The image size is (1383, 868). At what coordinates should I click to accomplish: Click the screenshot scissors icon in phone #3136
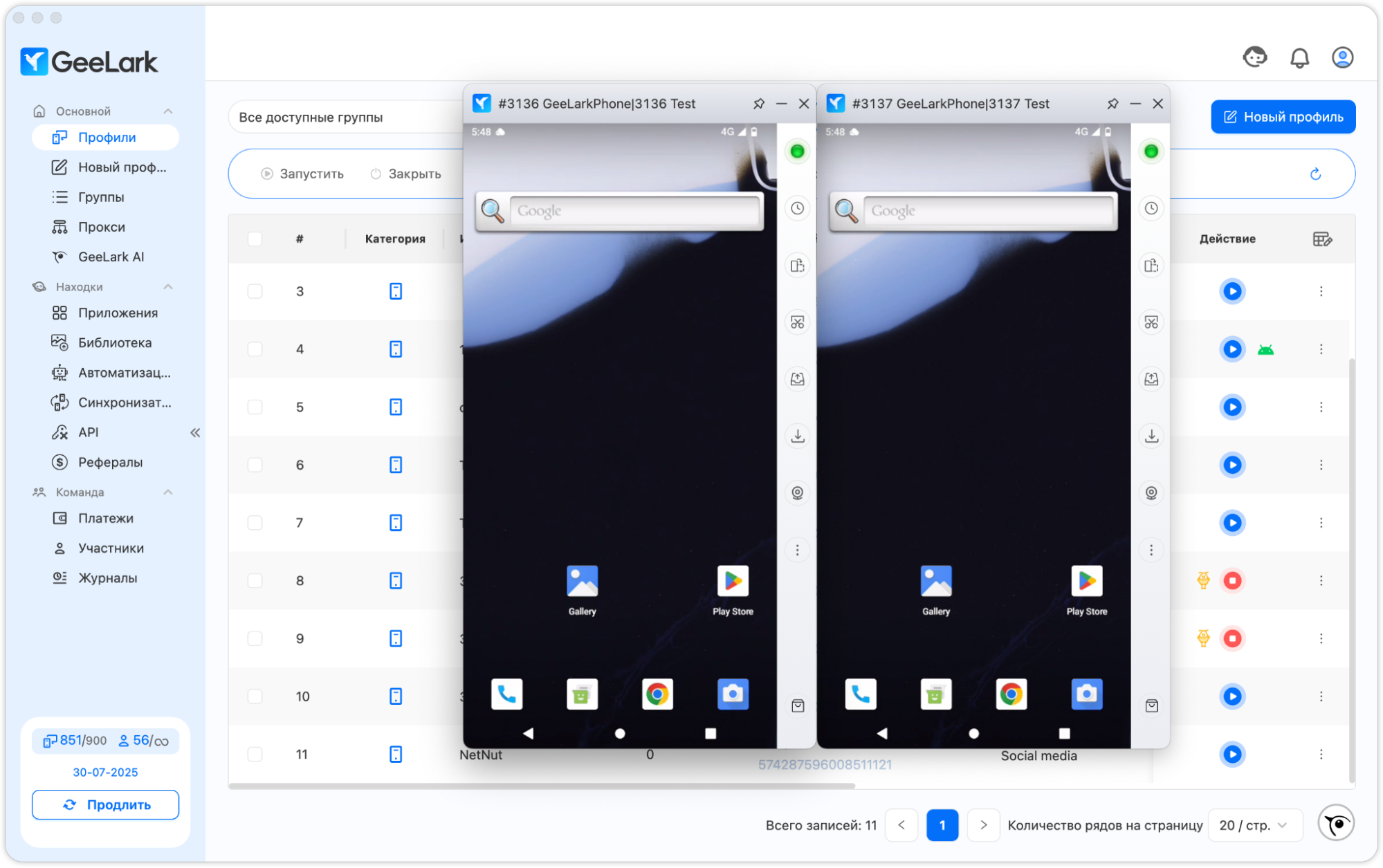click(x=797, y=322)
